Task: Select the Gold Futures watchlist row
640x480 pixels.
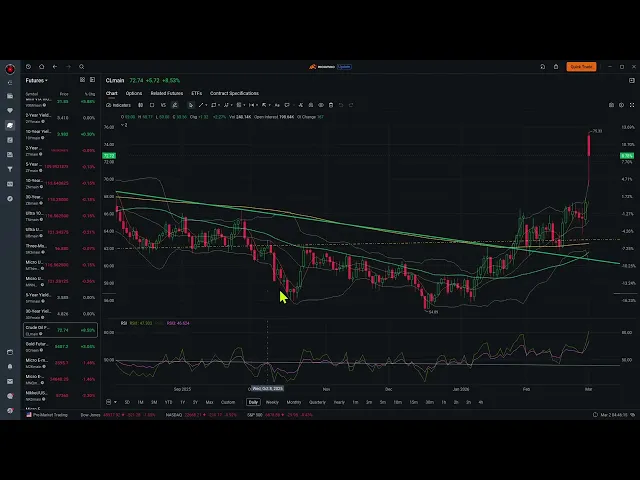Action: tap(60, 347)
